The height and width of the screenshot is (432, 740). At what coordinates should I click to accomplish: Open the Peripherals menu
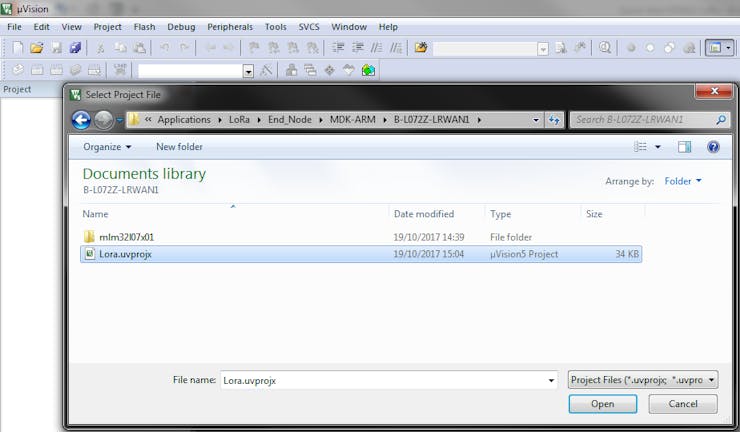pyautogui.click(x=230, y=27)
